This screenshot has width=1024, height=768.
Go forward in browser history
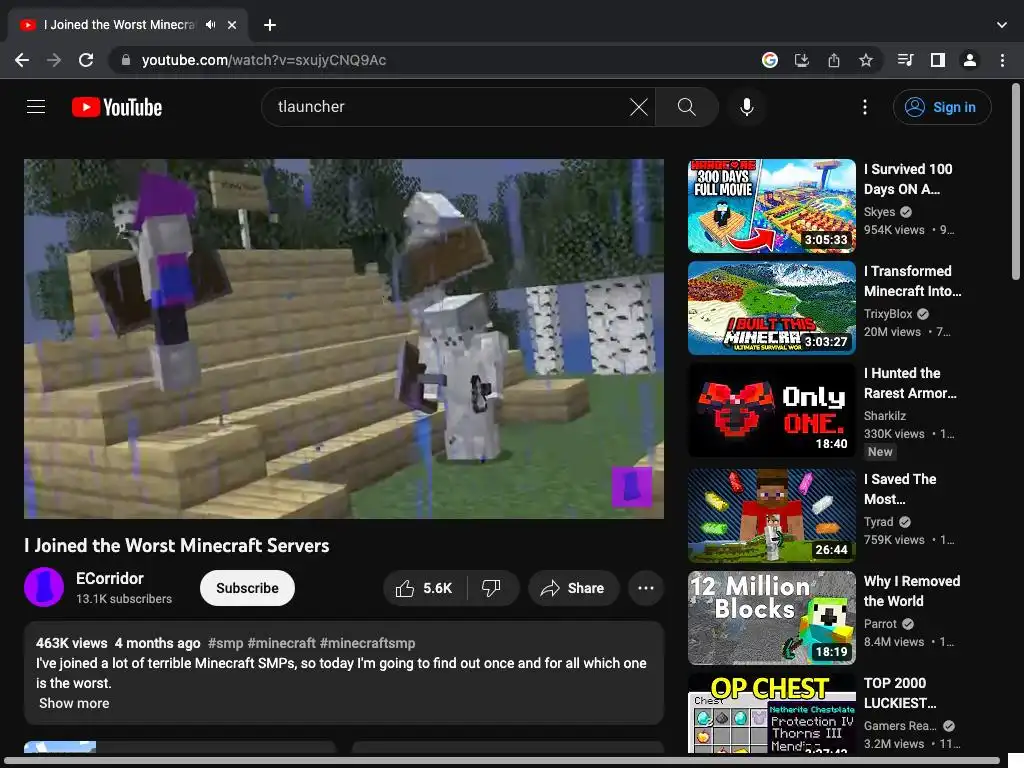tap(54, 60)
